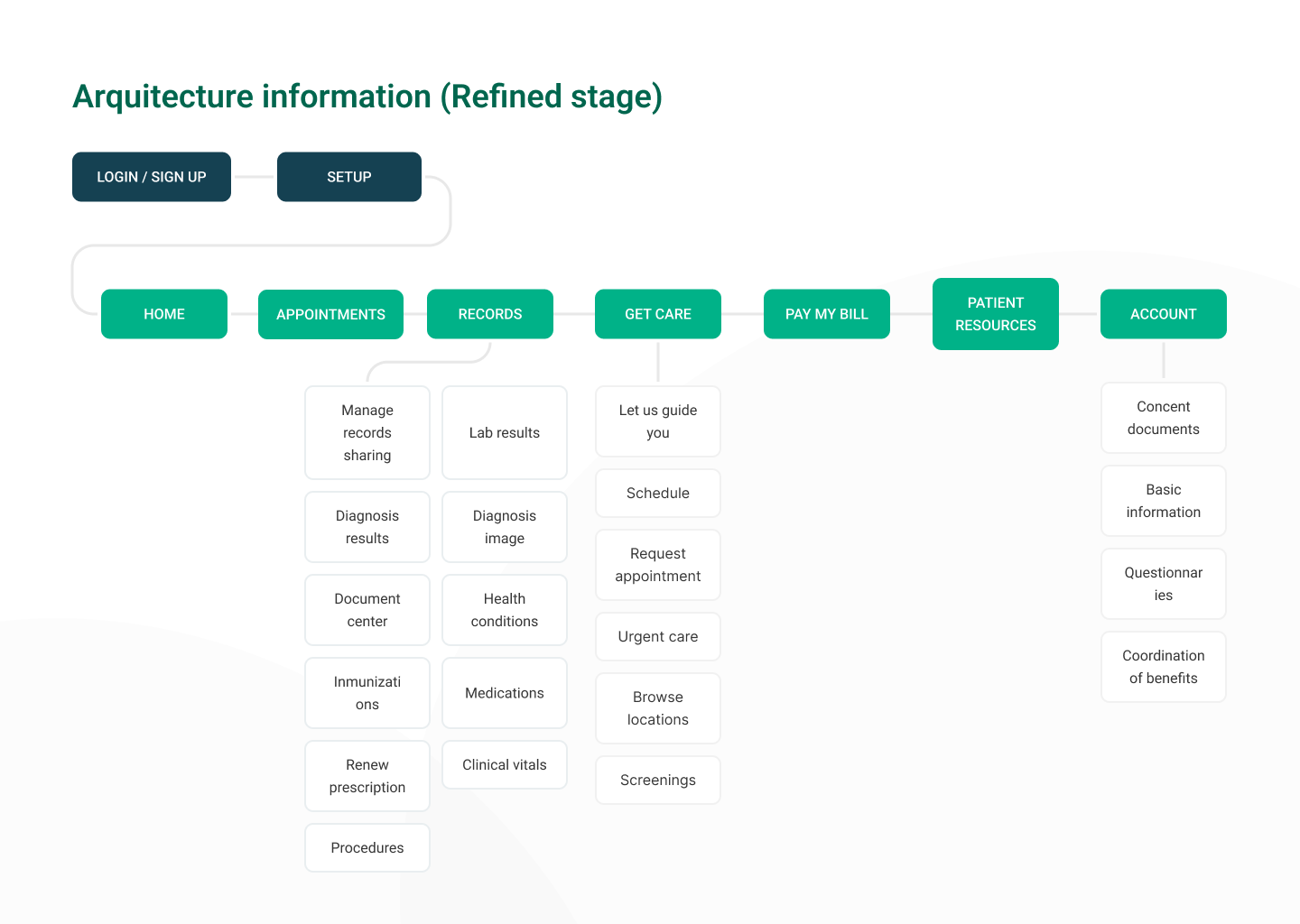1300x924 pixels.
Task: Open the Coordination of benefits card
Action: (x=1164, y=667)
